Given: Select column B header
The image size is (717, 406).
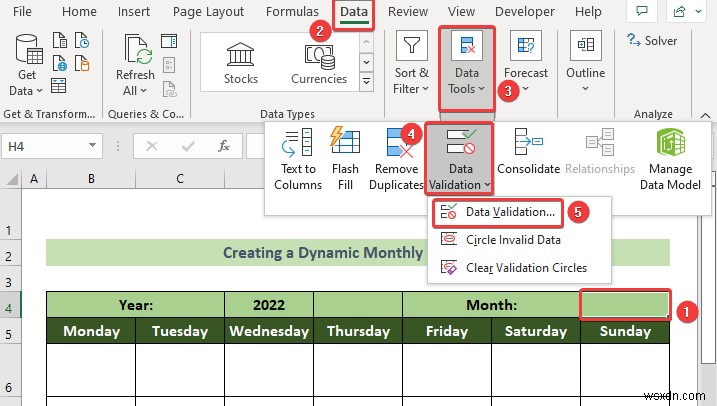Looking at the screenshot, I should 91,179.
